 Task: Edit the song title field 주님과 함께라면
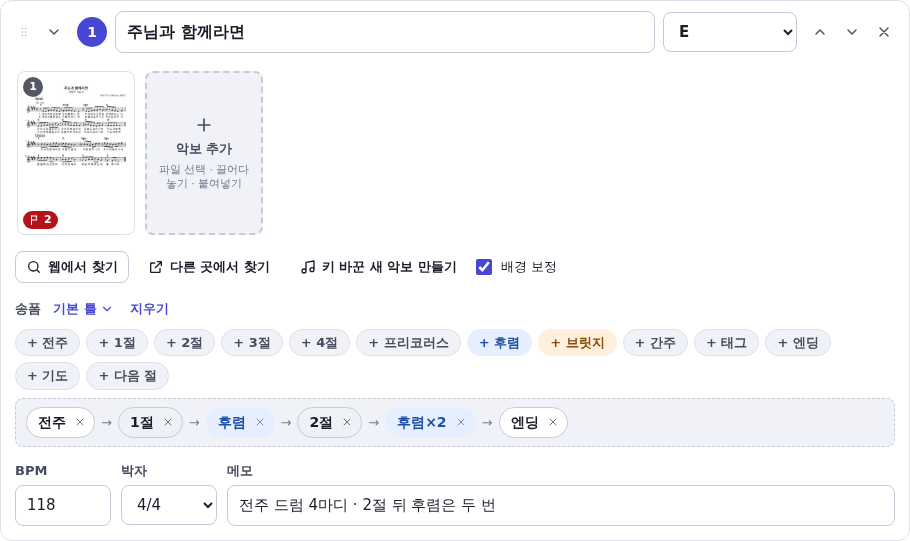[x=385, y=32]
